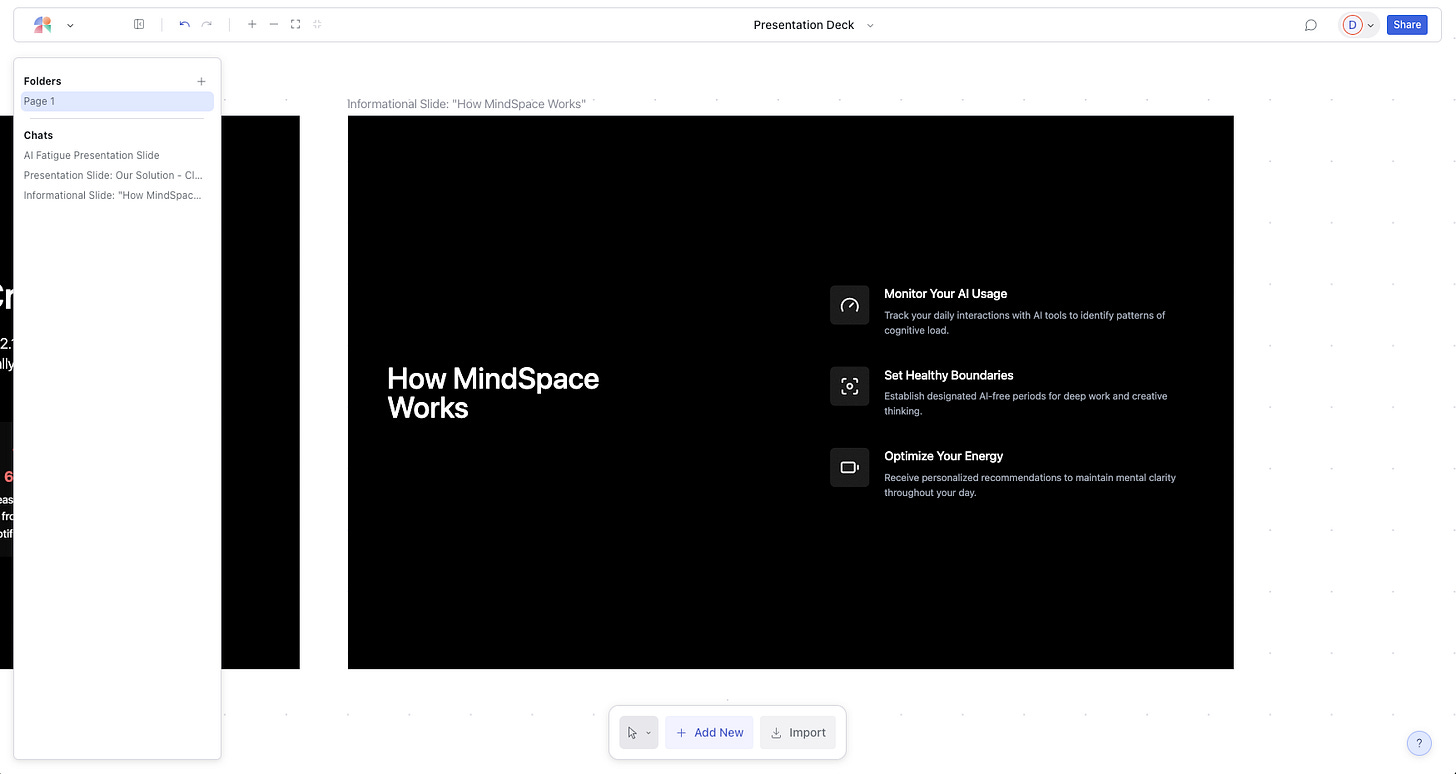
Task: Select the pointer cursor tool
Action: (632, 733)
